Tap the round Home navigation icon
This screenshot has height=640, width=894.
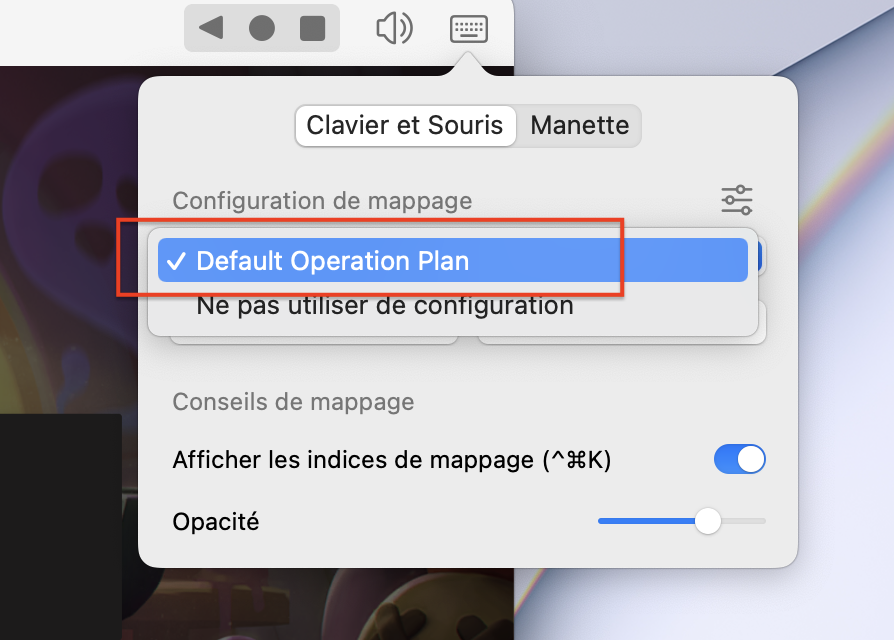(262, 28)
